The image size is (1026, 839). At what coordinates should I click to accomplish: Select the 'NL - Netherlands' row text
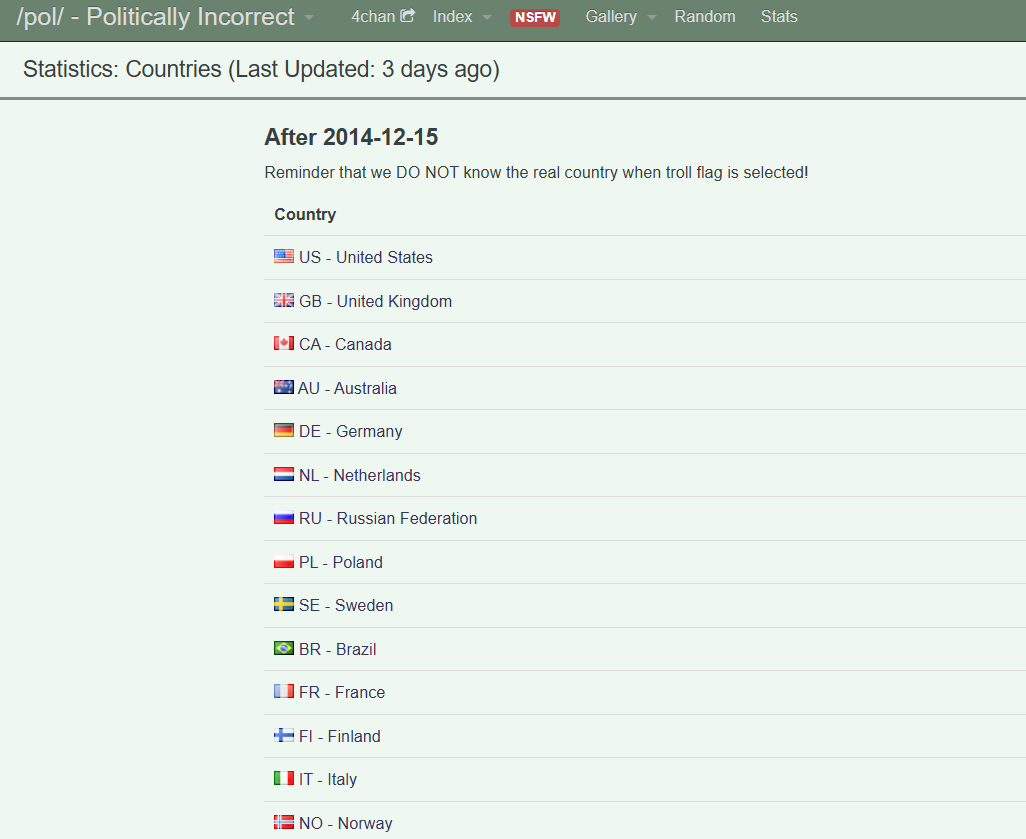[360, 475]
